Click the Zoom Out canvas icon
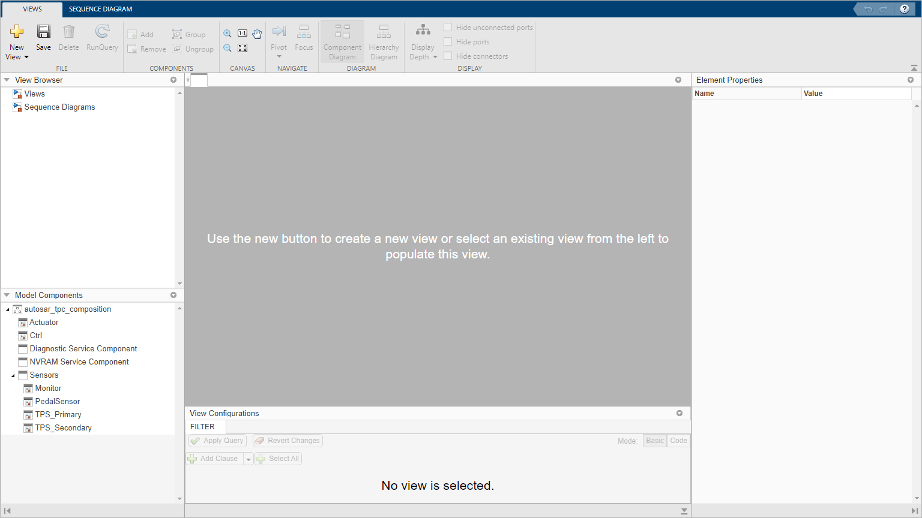The width and height of the screenshot is (922, 518). [x=227, y=48]
